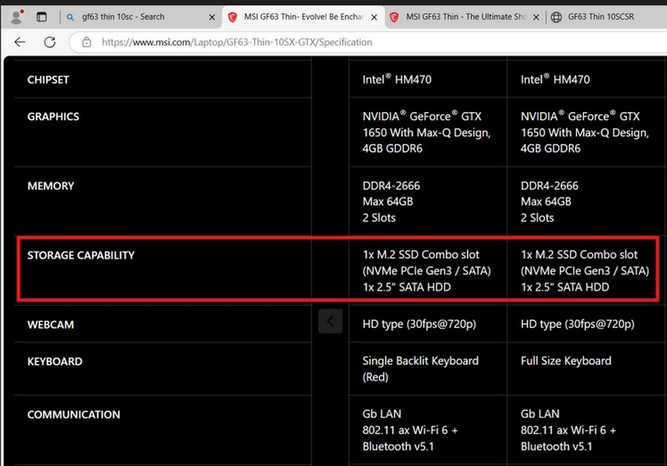Click the msi.com address bar URL

[237, 42]
